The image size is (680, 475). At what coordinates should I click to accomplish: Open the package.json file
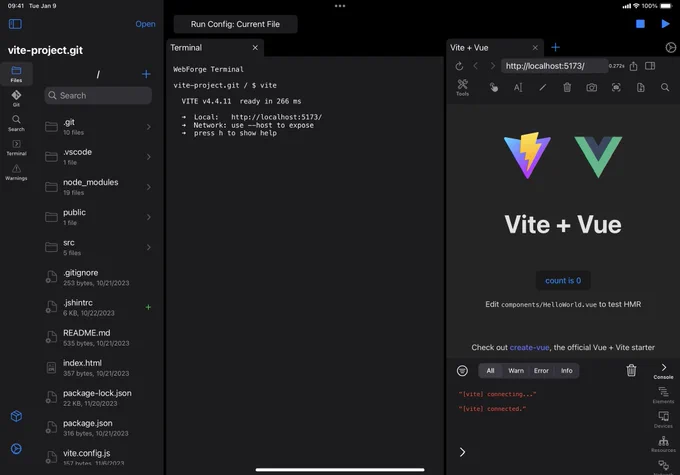point(98,428)
